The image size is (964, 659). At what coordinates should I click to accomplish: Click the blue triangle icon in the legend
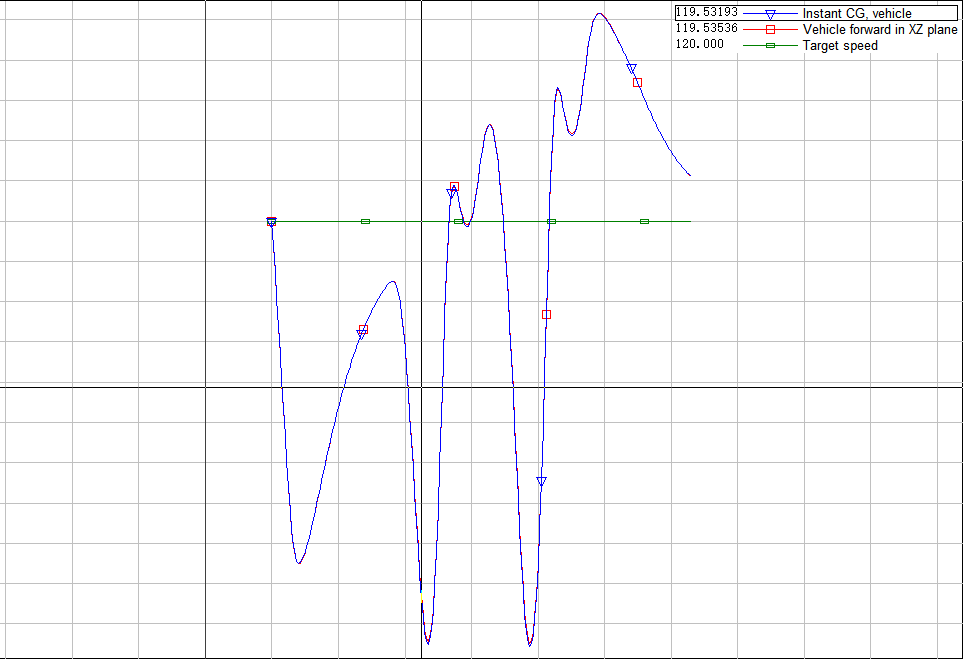coord(770,14)
